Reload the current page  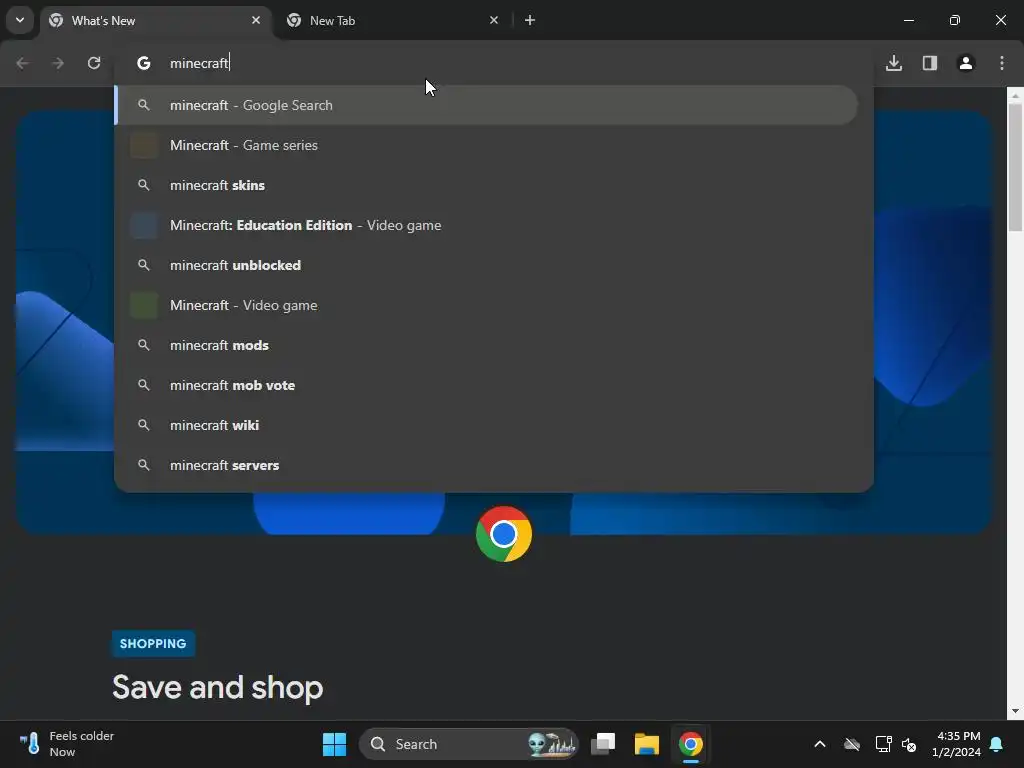[94, 63]
